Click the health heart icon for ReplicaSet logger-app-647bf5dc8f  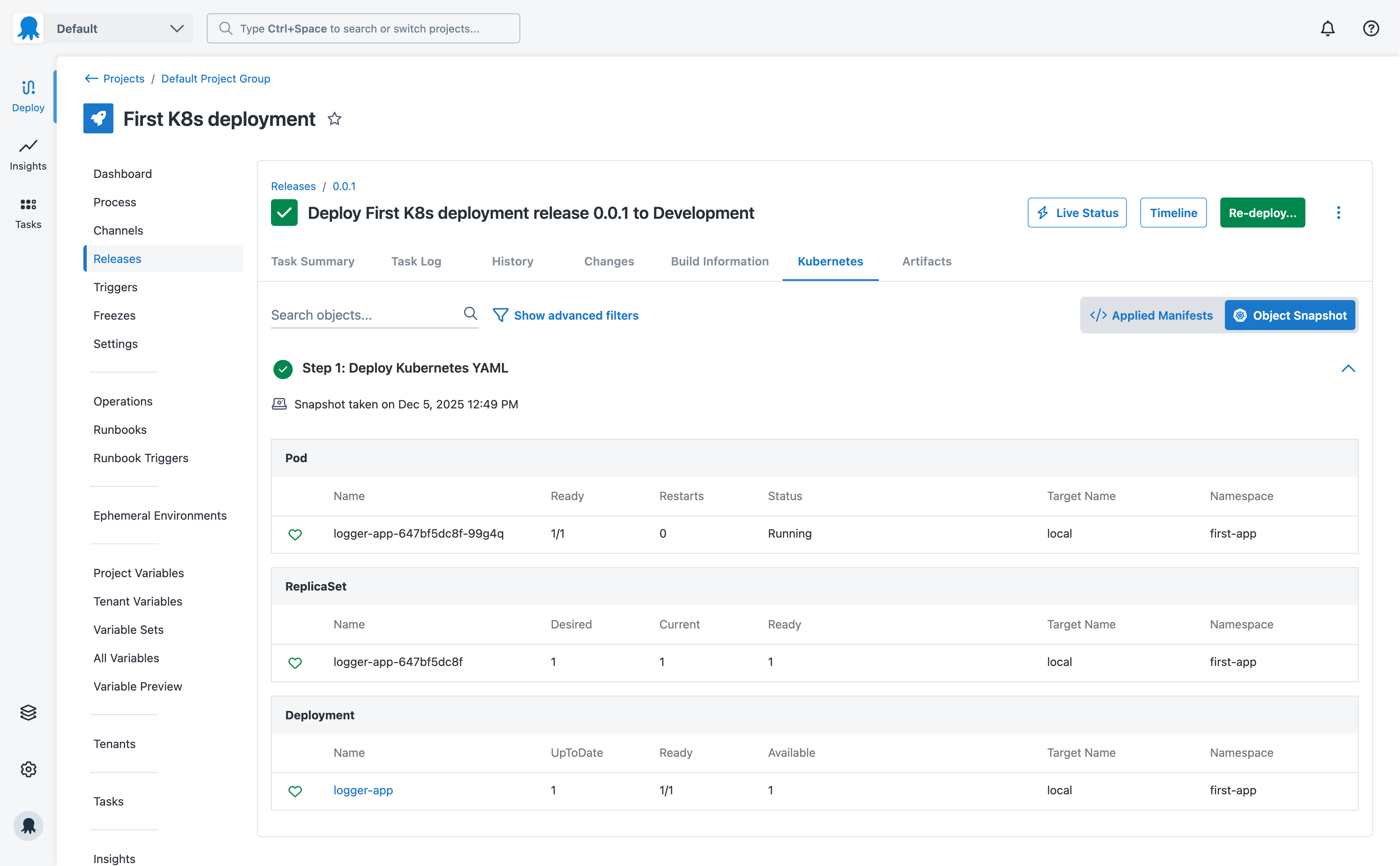(x=295, y=662)
